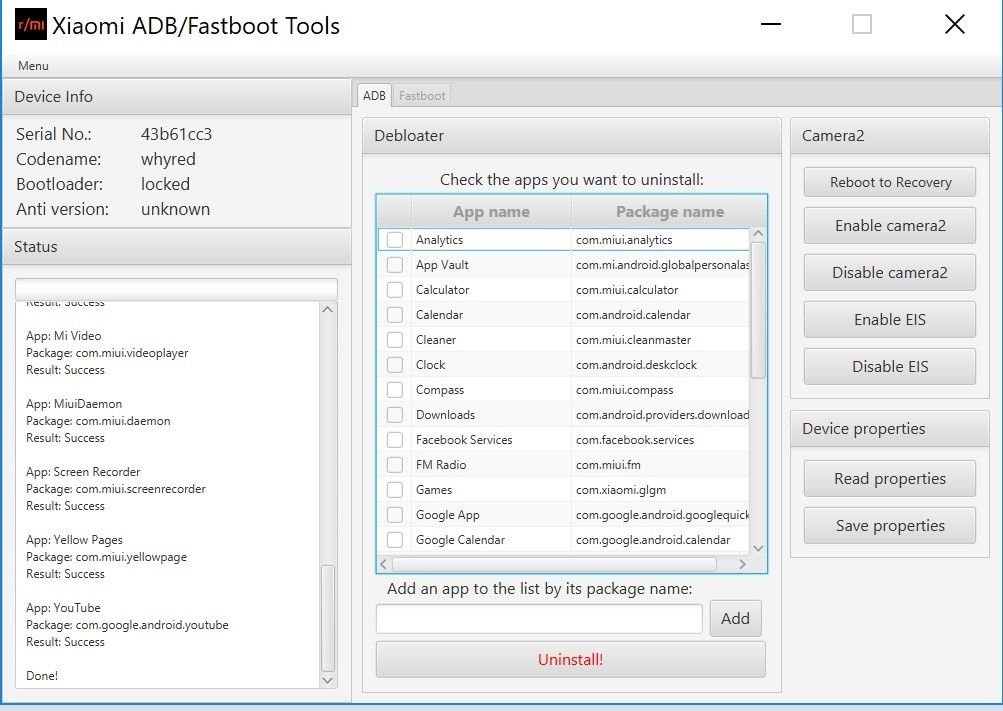
Task: Select com.miui.cleanmaster package cell
Action: 660,340
